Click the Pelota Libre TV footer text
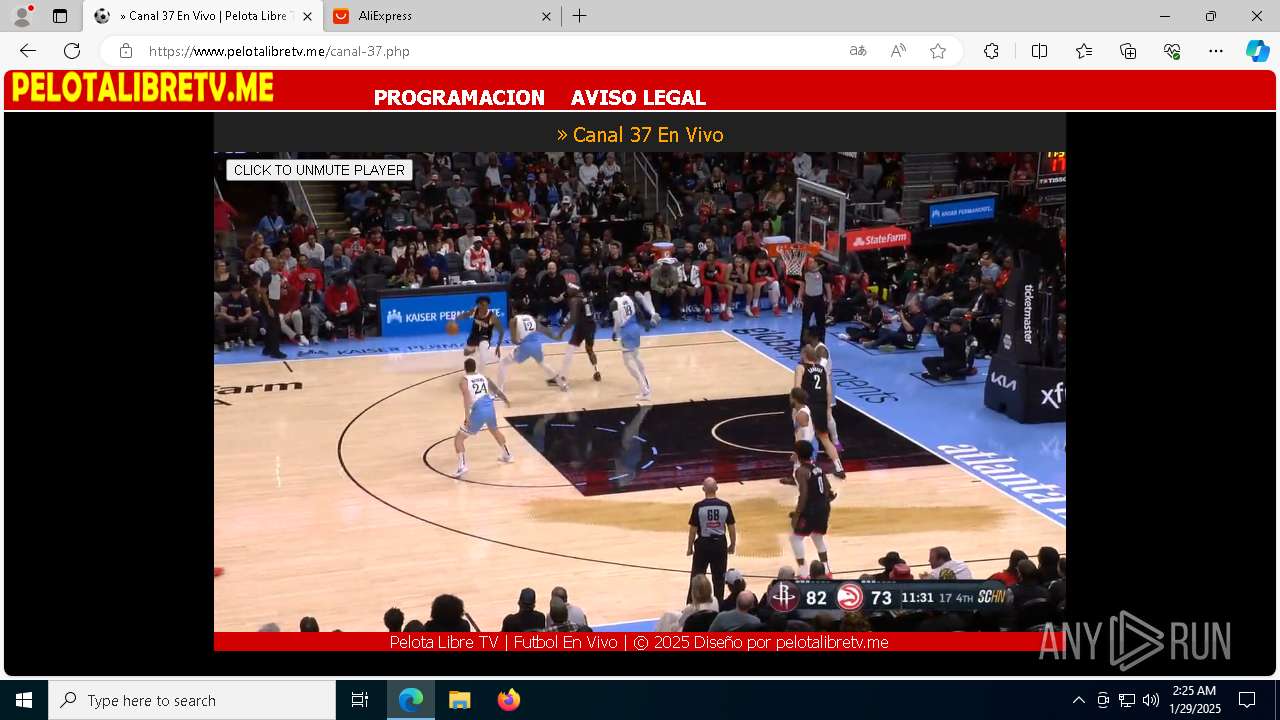This screenshot has height=720, width=1280. click(639, 642)
